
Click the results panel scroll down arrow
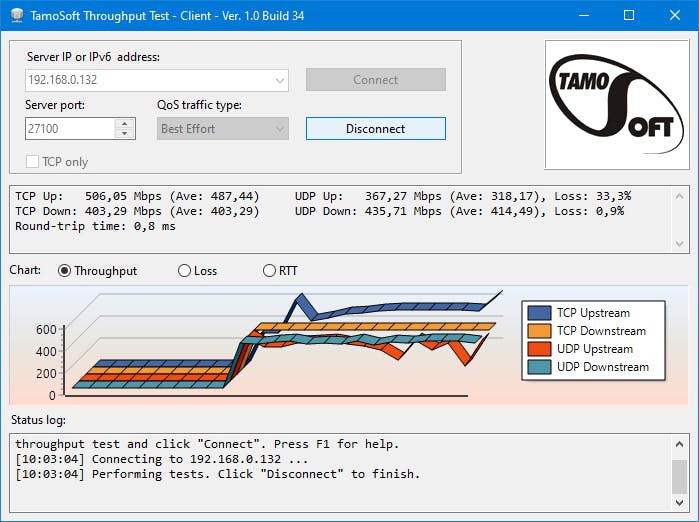coord(679,243)
